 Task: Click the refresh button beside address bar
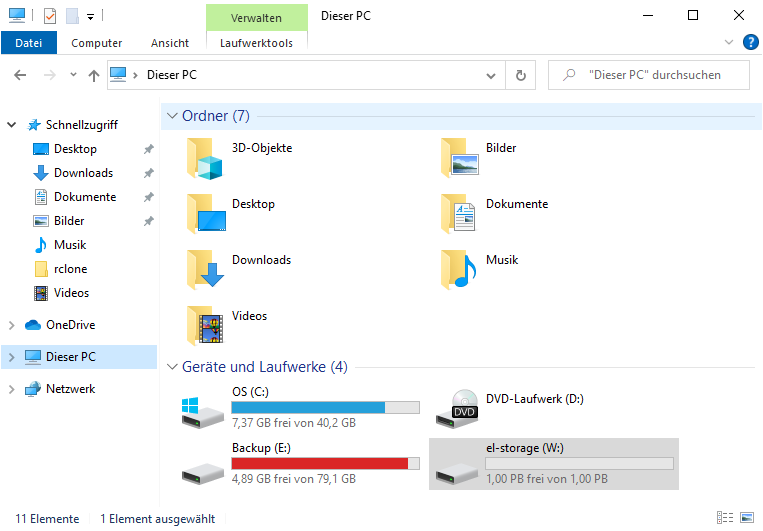pyautogui.click(x=520, y=75)
